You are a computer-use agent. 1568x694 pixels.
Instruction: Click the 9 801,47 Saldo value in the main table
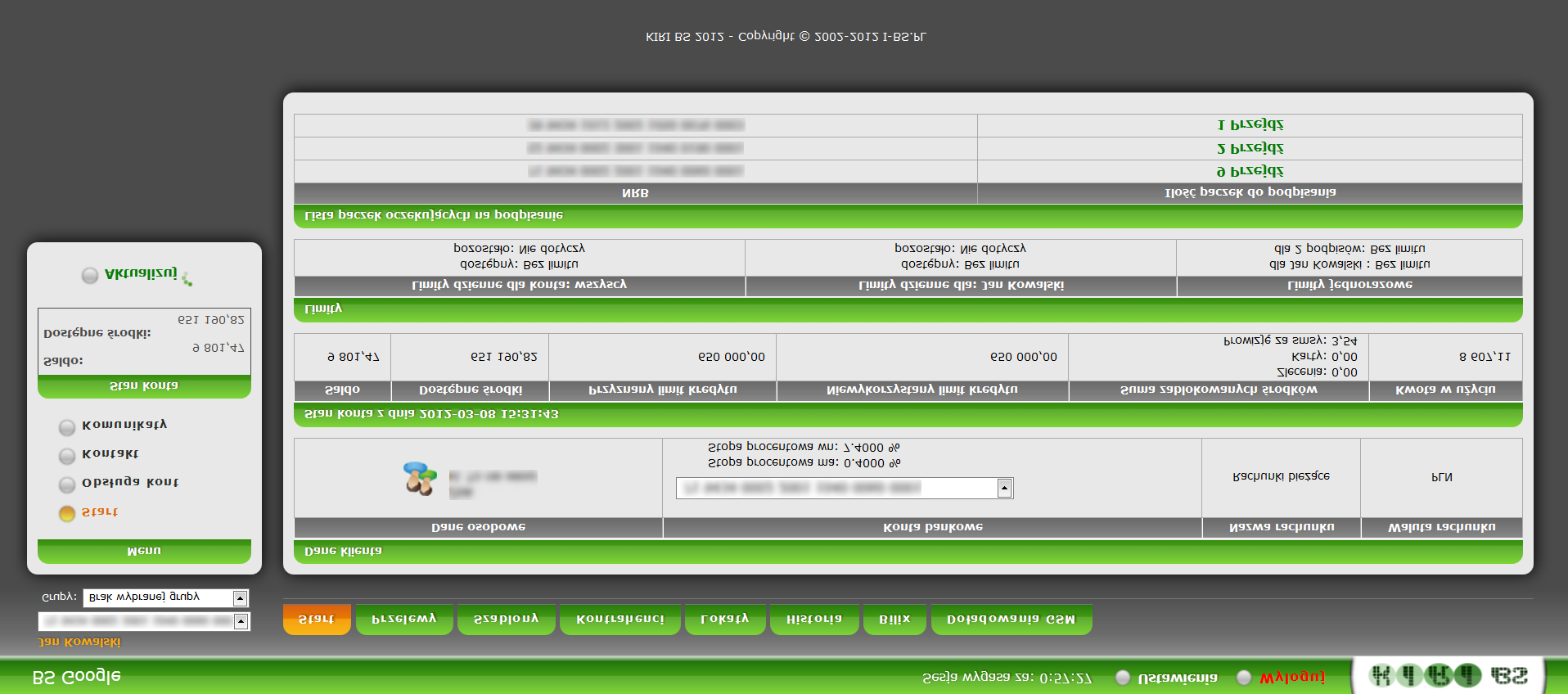(x=354, y=357)
